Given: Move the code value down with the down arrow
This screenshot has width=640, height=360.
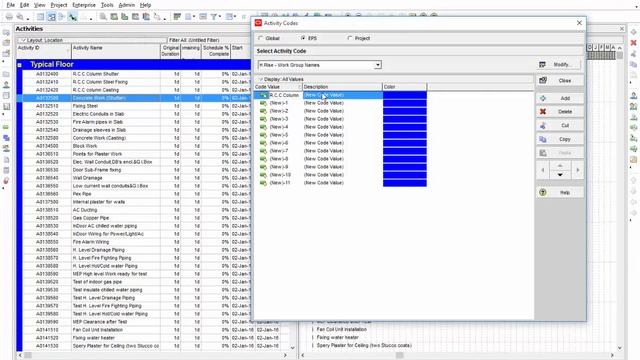Looking at the screenshot, I should [560, 174].
